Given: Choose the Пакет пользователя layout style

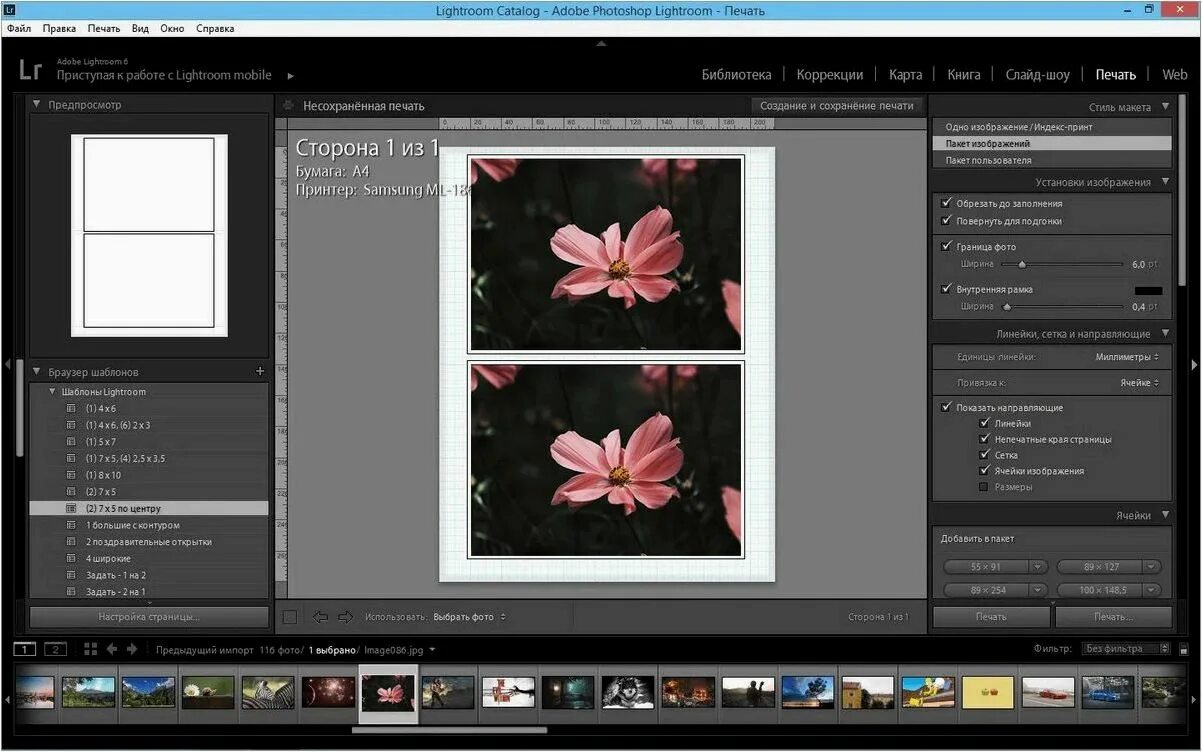Looking at the screenshot, I should tap(989, 160).
